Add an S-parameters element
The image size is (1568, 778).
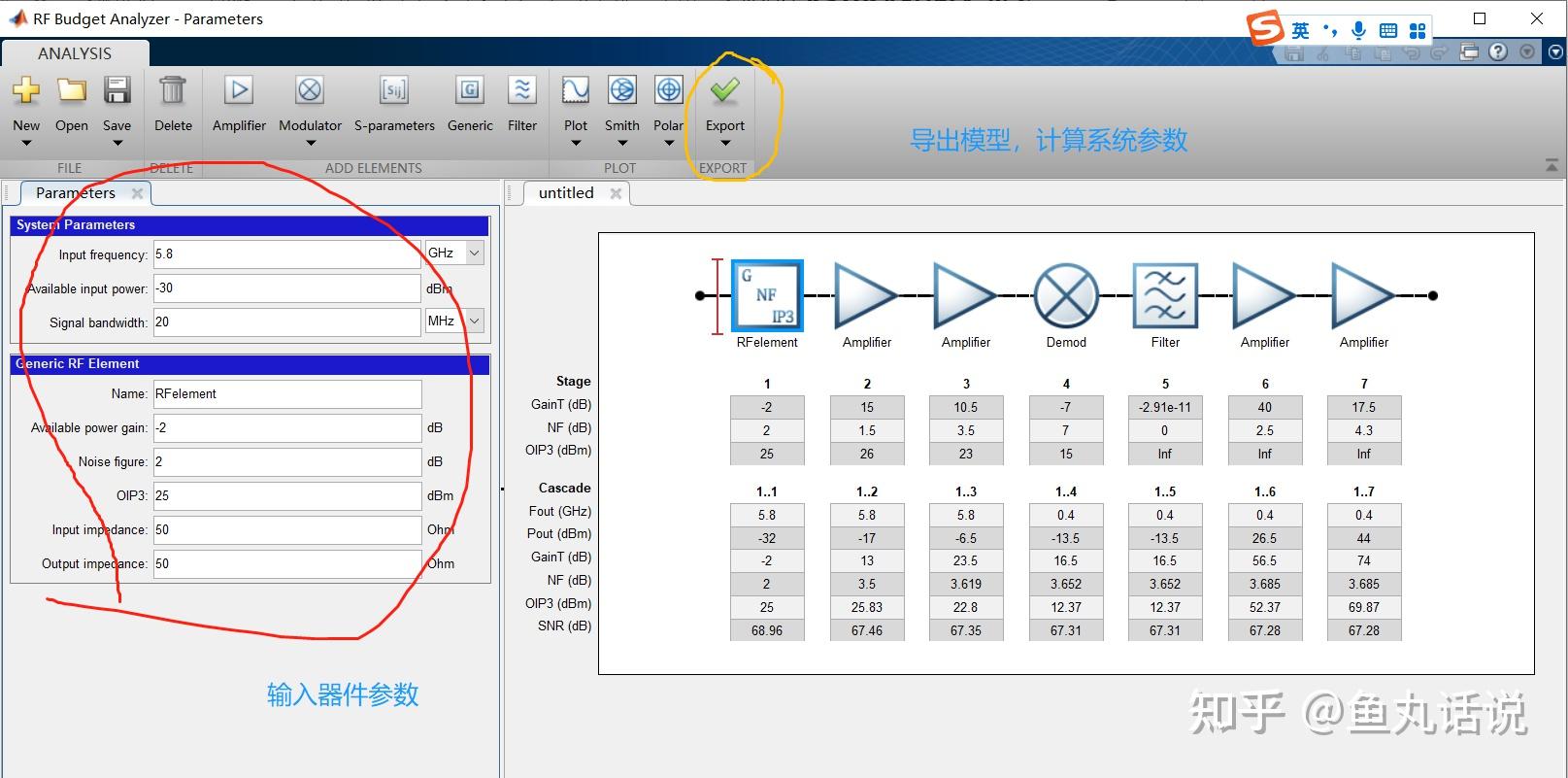394,90
